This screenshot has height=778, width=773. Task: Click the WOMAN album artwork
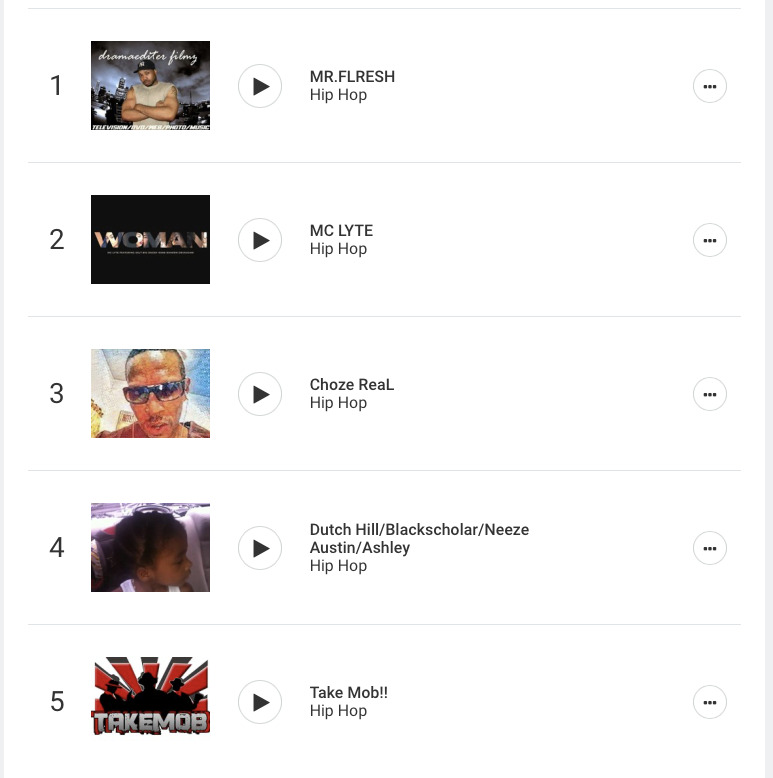point(150,240)
